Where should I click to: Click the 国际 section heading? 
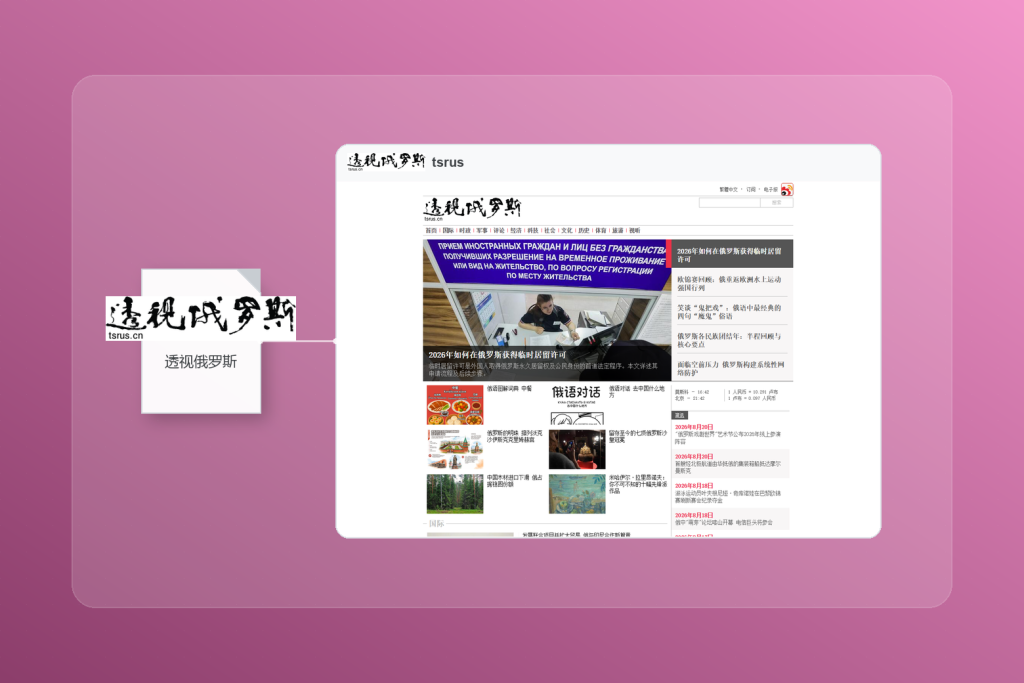coord(436,524)
